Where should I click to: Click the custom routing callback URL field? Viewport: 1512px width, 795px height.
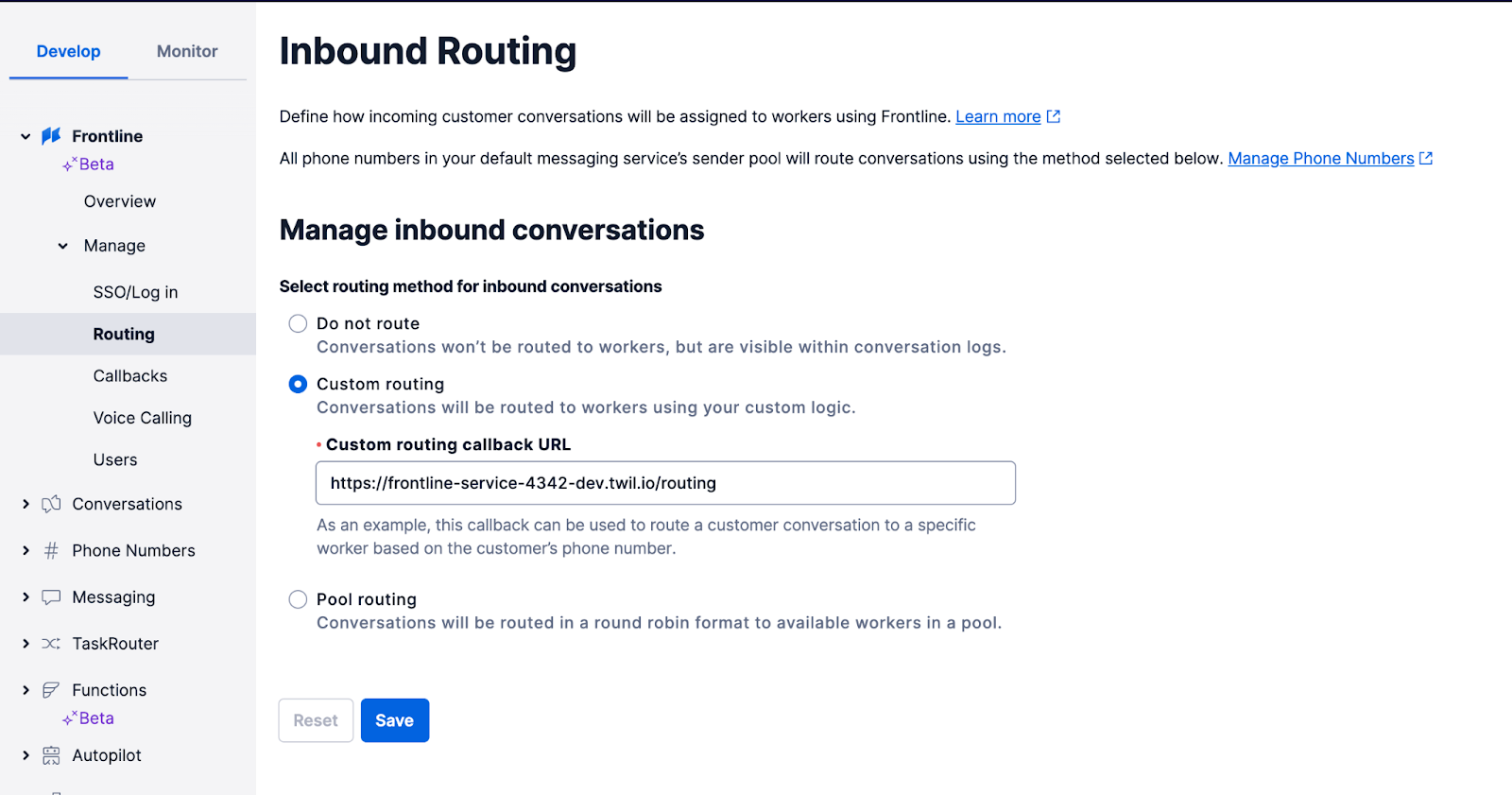665,483
